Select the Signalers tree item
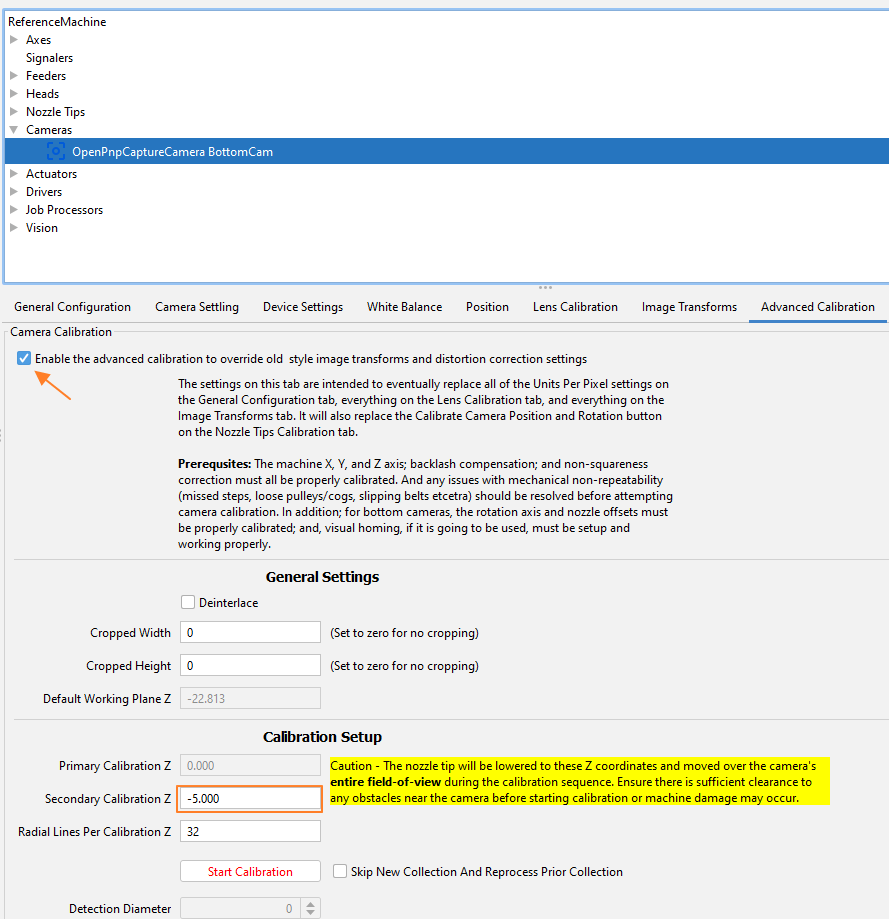Image resolution: width=889 pixels, height=919 pixels. click(49, 58)
